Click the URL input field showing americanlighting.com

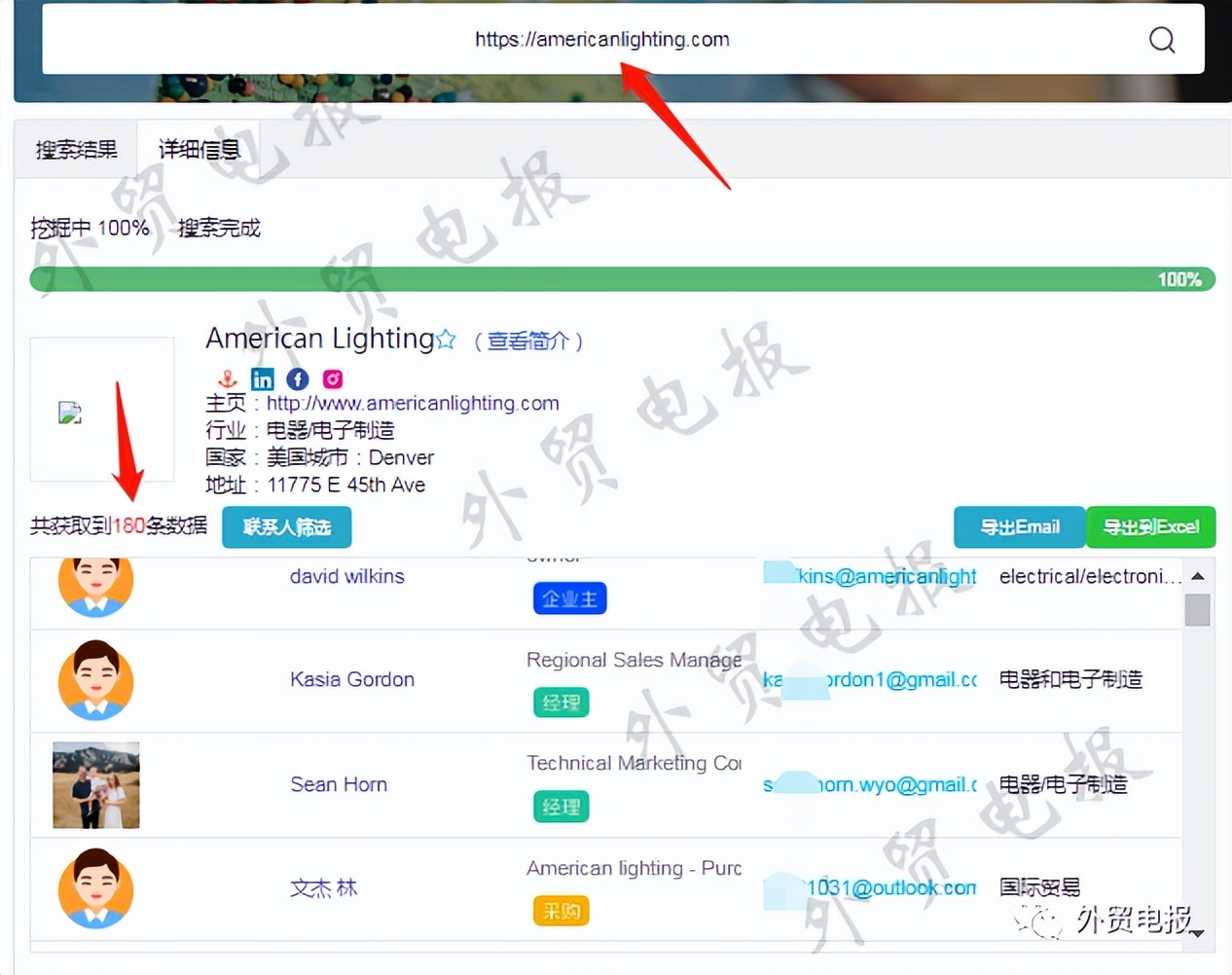pyautogui.click(x=601, y=39)
